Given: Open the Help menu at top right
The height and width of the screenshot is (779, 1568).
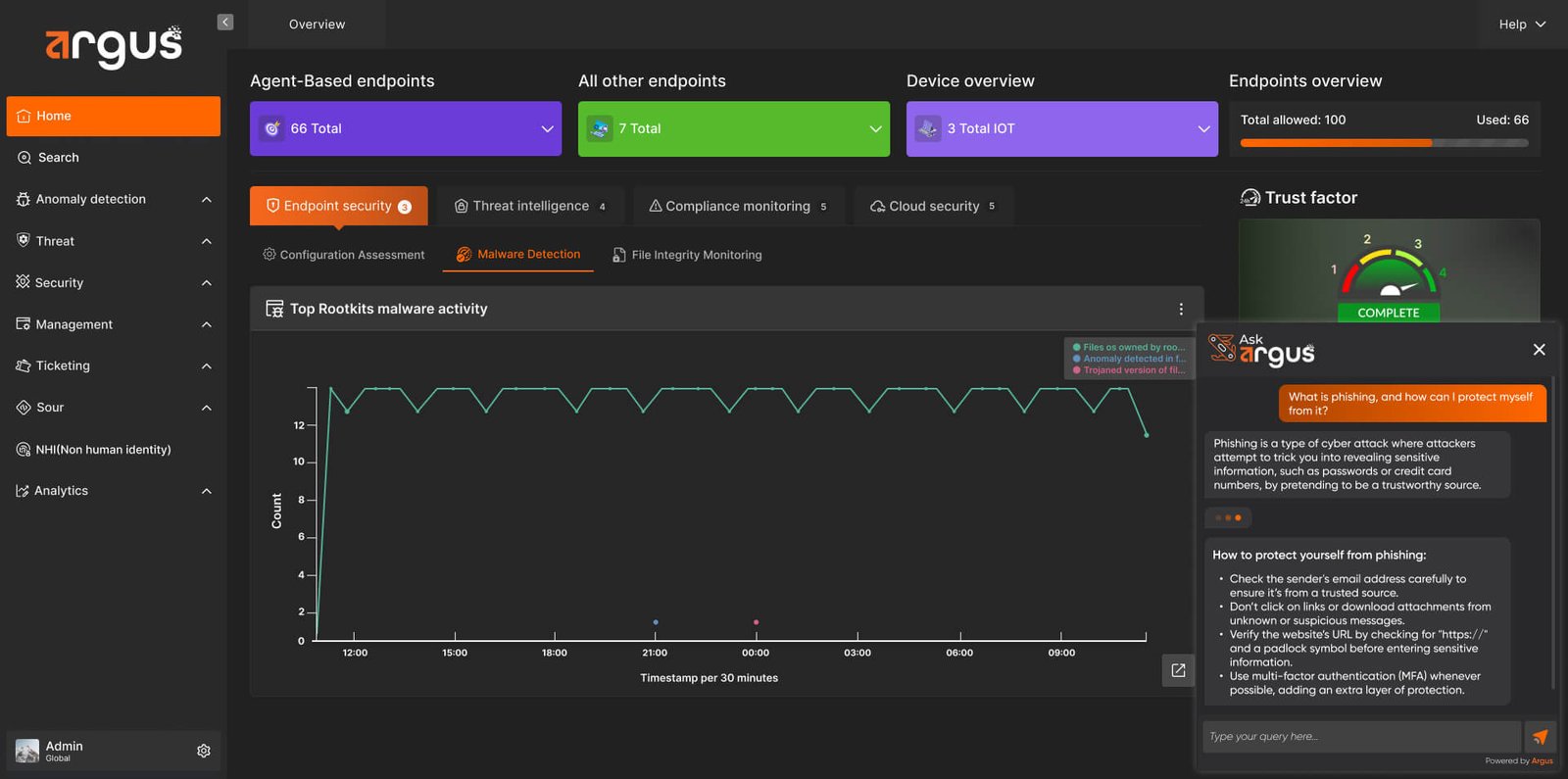Looking at the screenshot, I should [1522, 24].
